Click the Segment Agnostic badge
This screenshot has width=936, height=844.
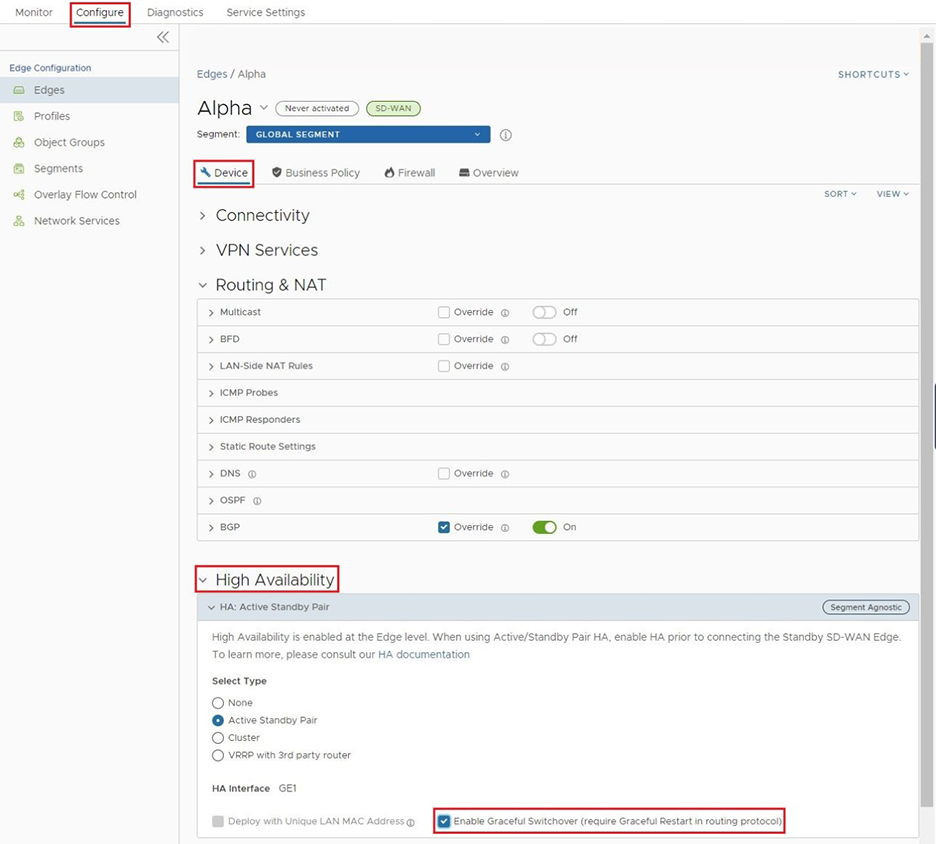pyautogui.click(x=866, y=607)
